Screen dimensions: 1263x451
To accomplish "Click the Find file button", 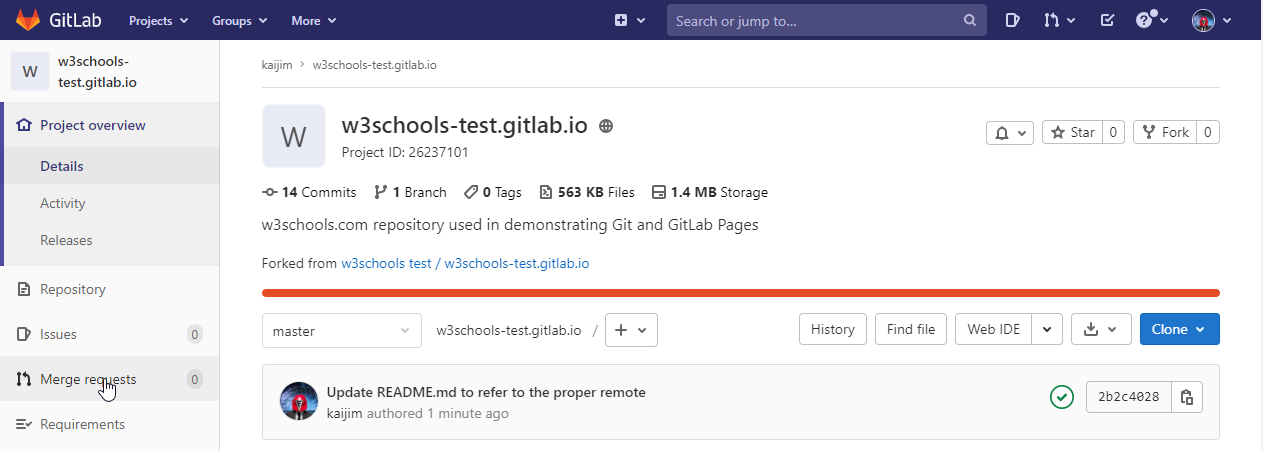I will coord(911,329).
